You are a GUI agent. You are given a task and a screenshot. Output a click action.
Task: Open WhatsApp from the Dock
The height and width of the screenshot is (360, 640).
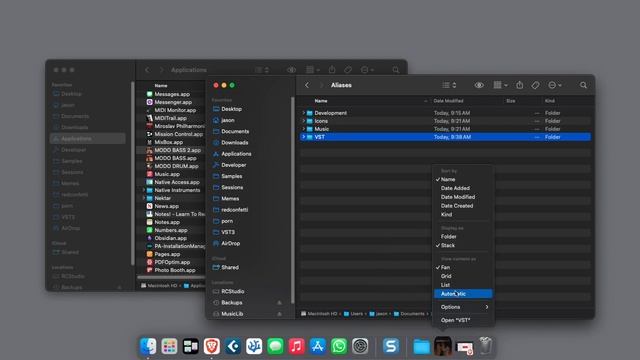(x=339, y=346)
